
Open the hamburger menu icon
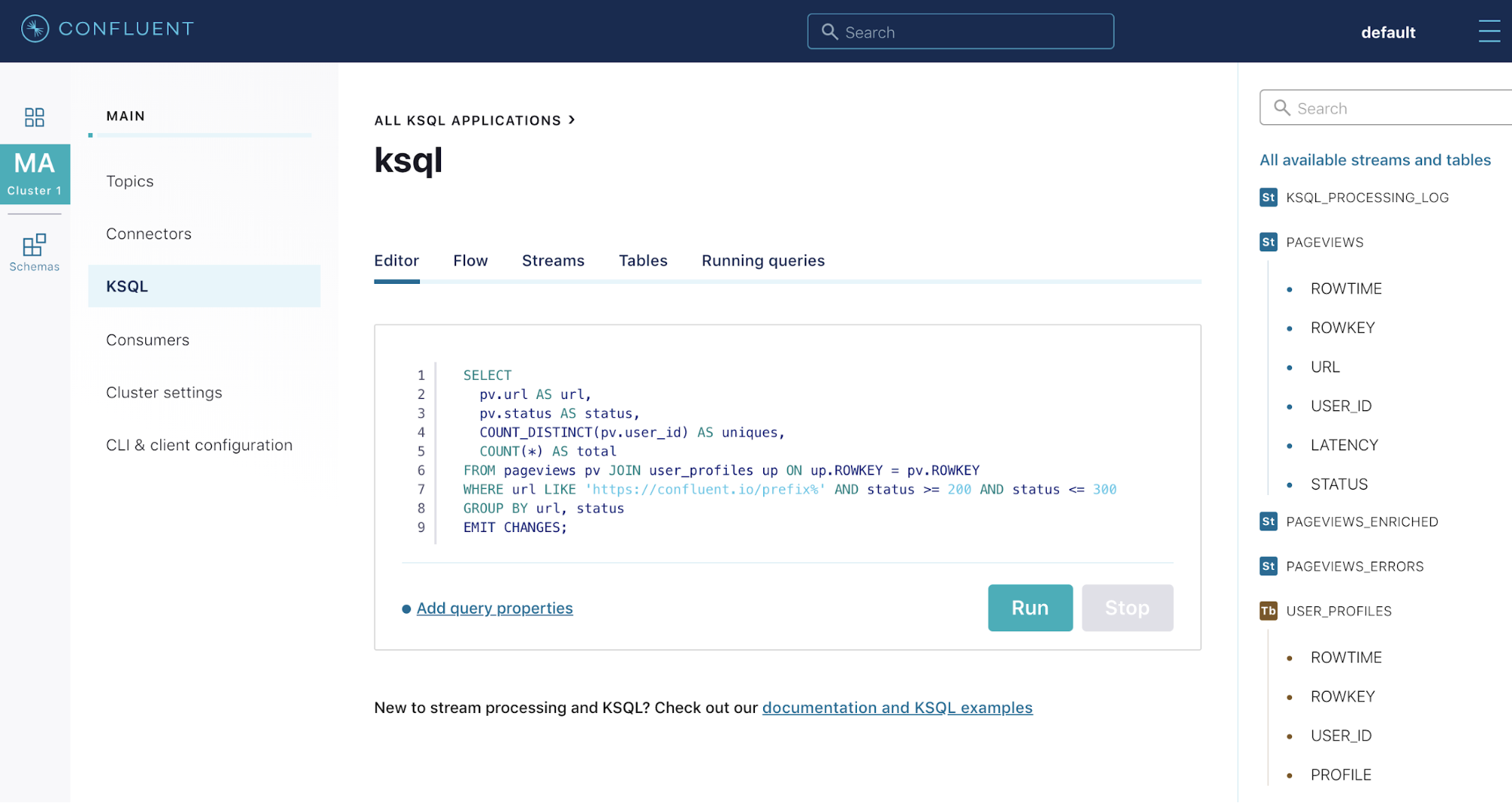click(1489, 31)
